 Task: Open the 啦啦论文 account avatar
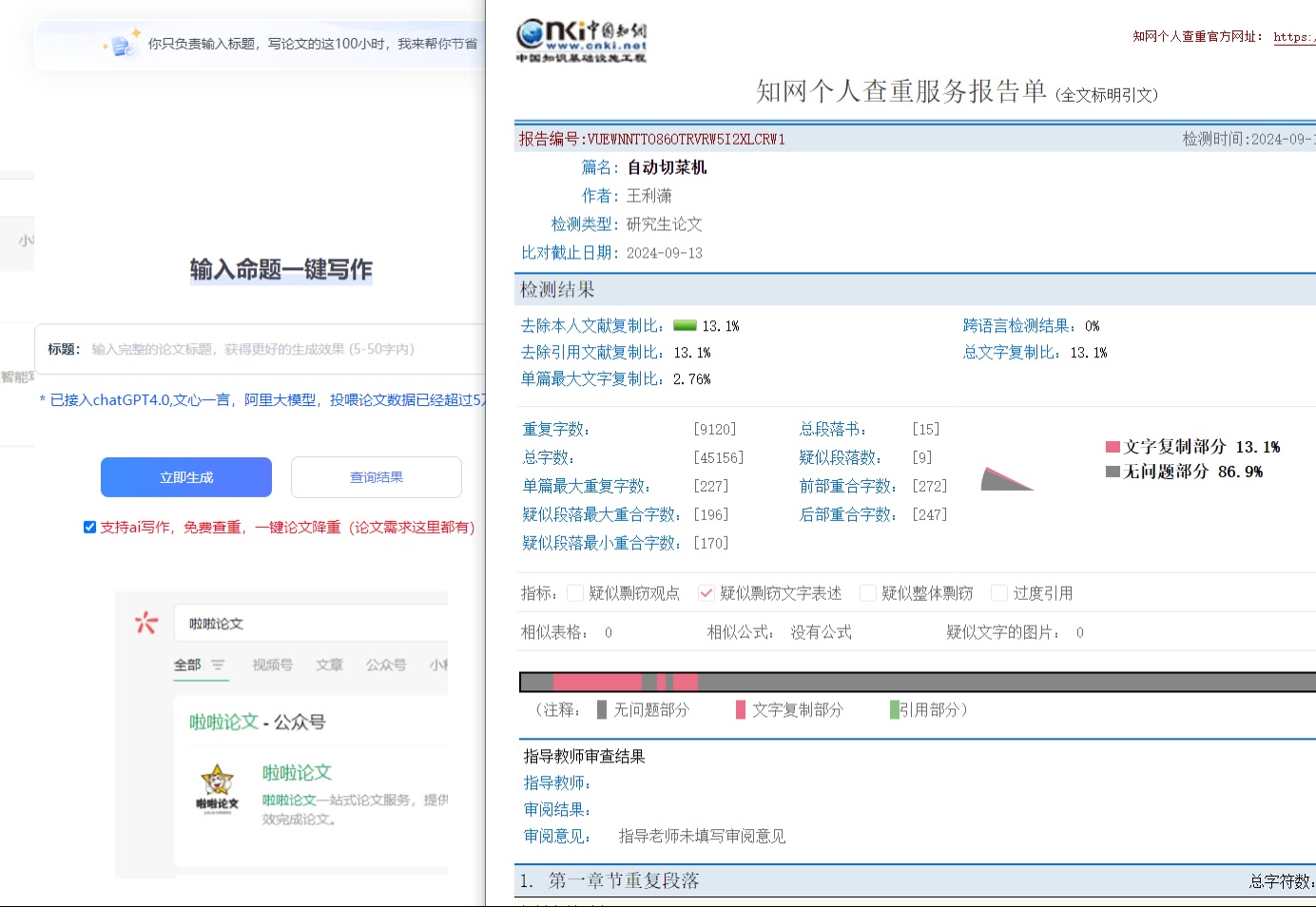[x=218, y=788]
